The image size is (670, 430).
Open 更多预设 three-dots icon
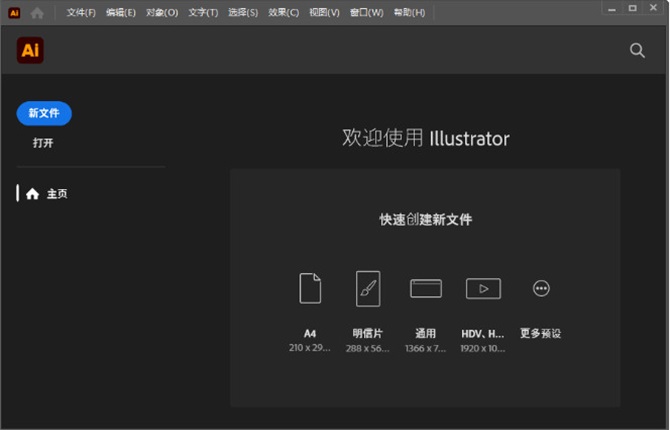(541, 289)
